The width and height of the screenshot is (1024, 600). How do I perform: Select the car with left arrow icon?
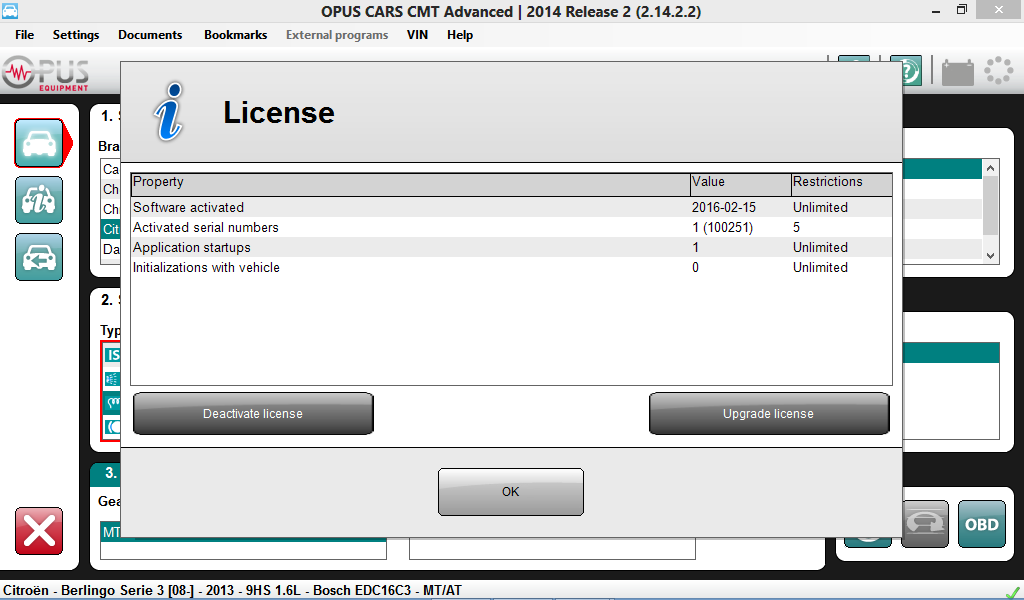(x=39, y=257)
